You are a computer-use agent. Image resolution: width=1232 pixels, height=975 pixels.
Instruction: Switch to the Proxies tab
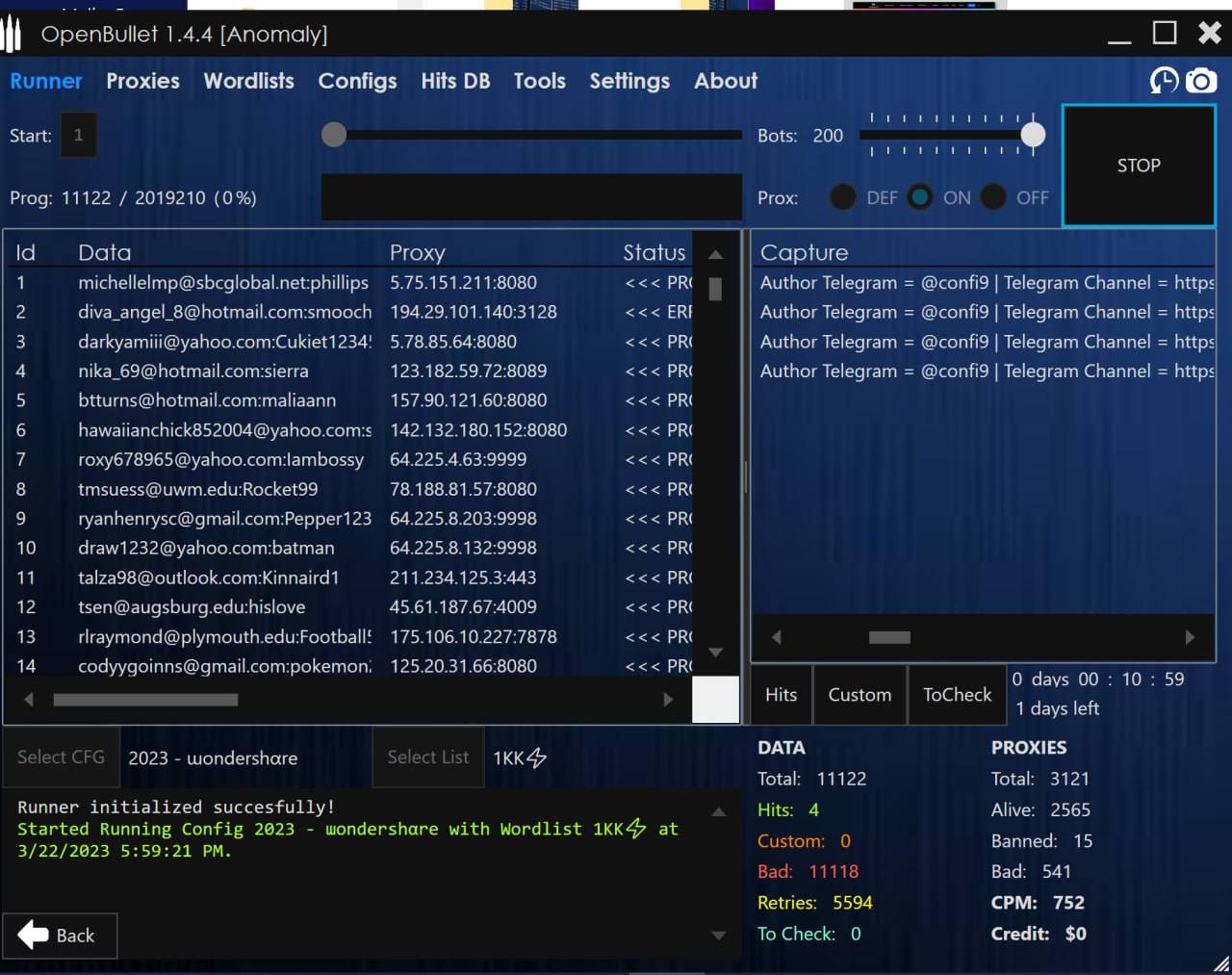[142, 81]
